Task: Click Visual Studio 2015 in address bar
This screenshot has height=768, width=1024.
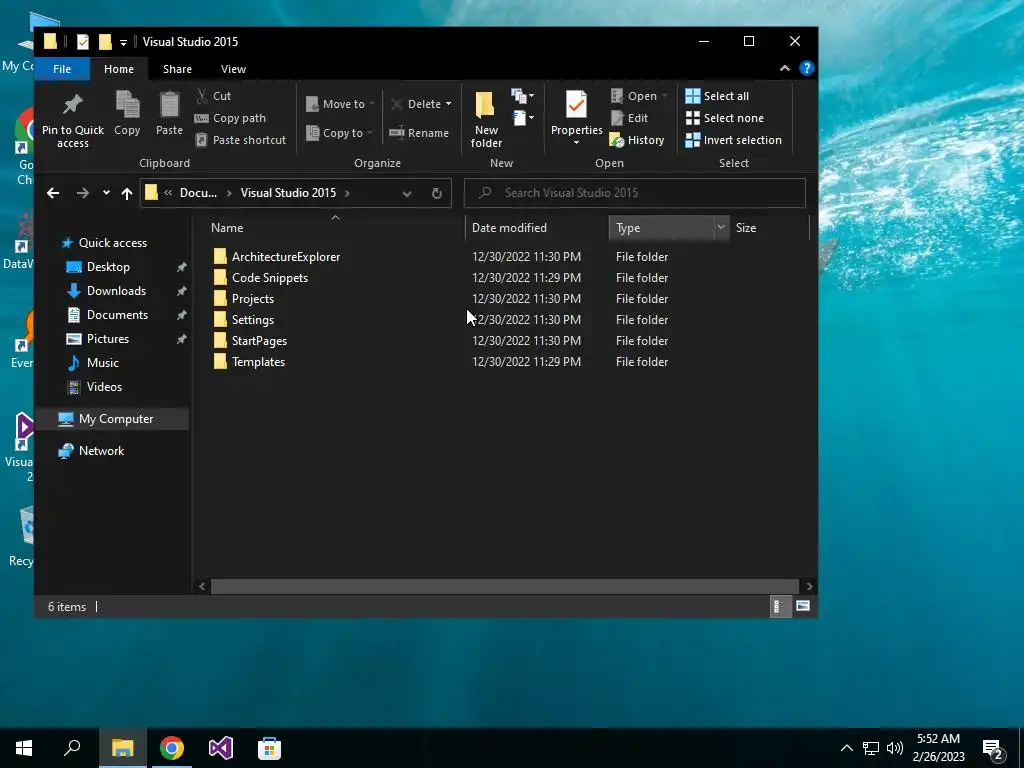Action: pos(288,193)
